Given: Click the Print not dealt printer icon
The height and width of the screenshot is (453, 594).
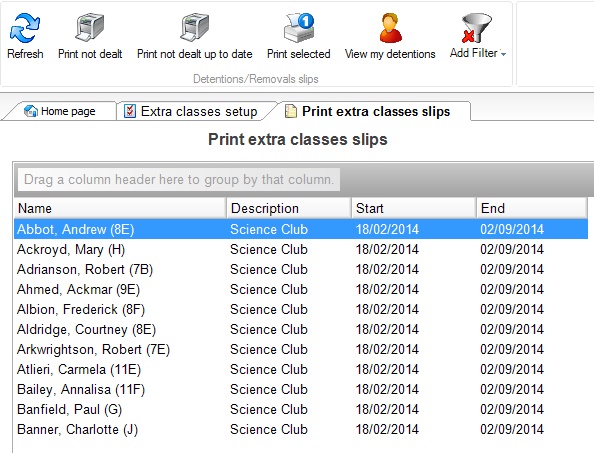Looking at the screenshot, I should (x=90, y=27).
